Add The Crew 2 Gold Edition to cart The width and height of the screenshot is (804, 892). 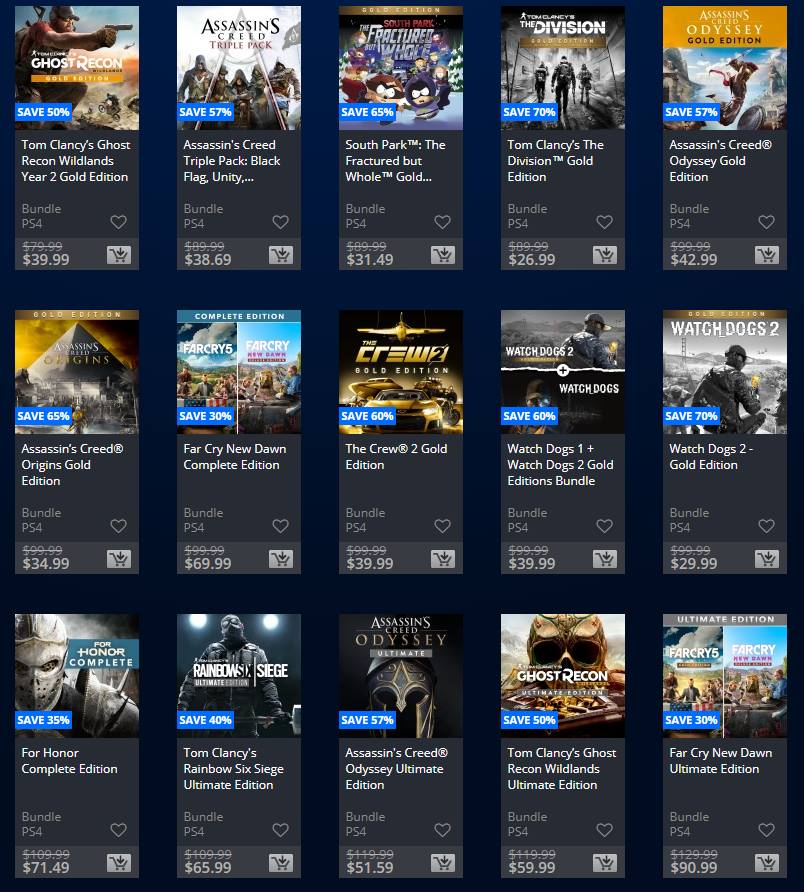coord(443,559)
